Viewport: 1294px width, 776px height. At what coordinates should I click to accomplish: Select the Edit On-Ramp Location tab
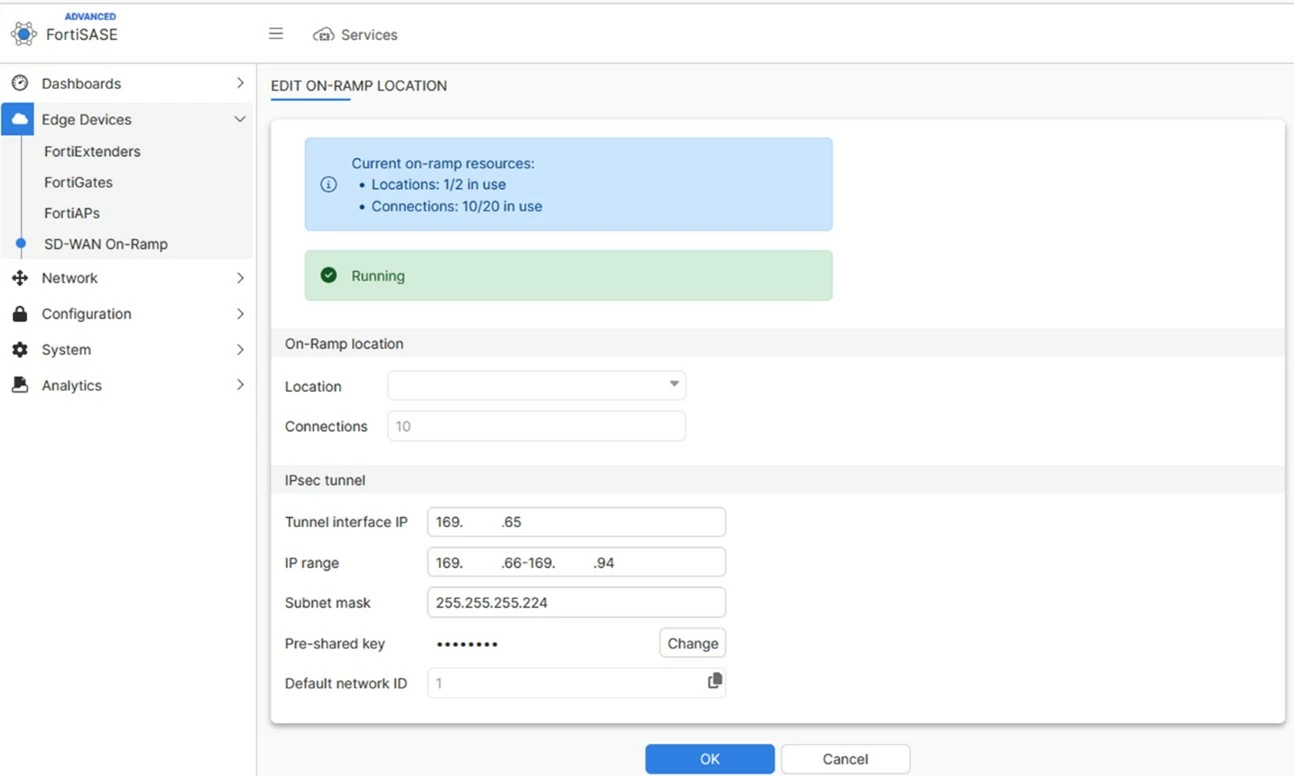coord(359,86)
